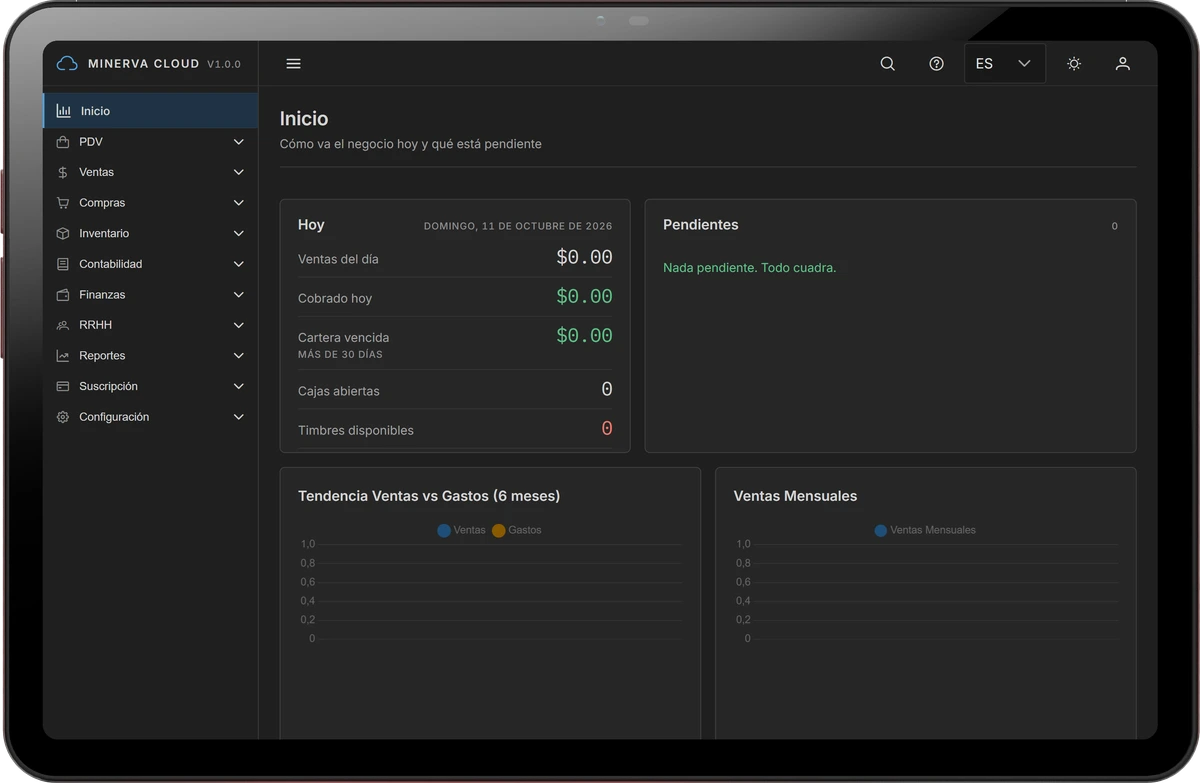Toggle the light theme sun icon
Screen dimensions: 1200x783
click(1074, 63)
